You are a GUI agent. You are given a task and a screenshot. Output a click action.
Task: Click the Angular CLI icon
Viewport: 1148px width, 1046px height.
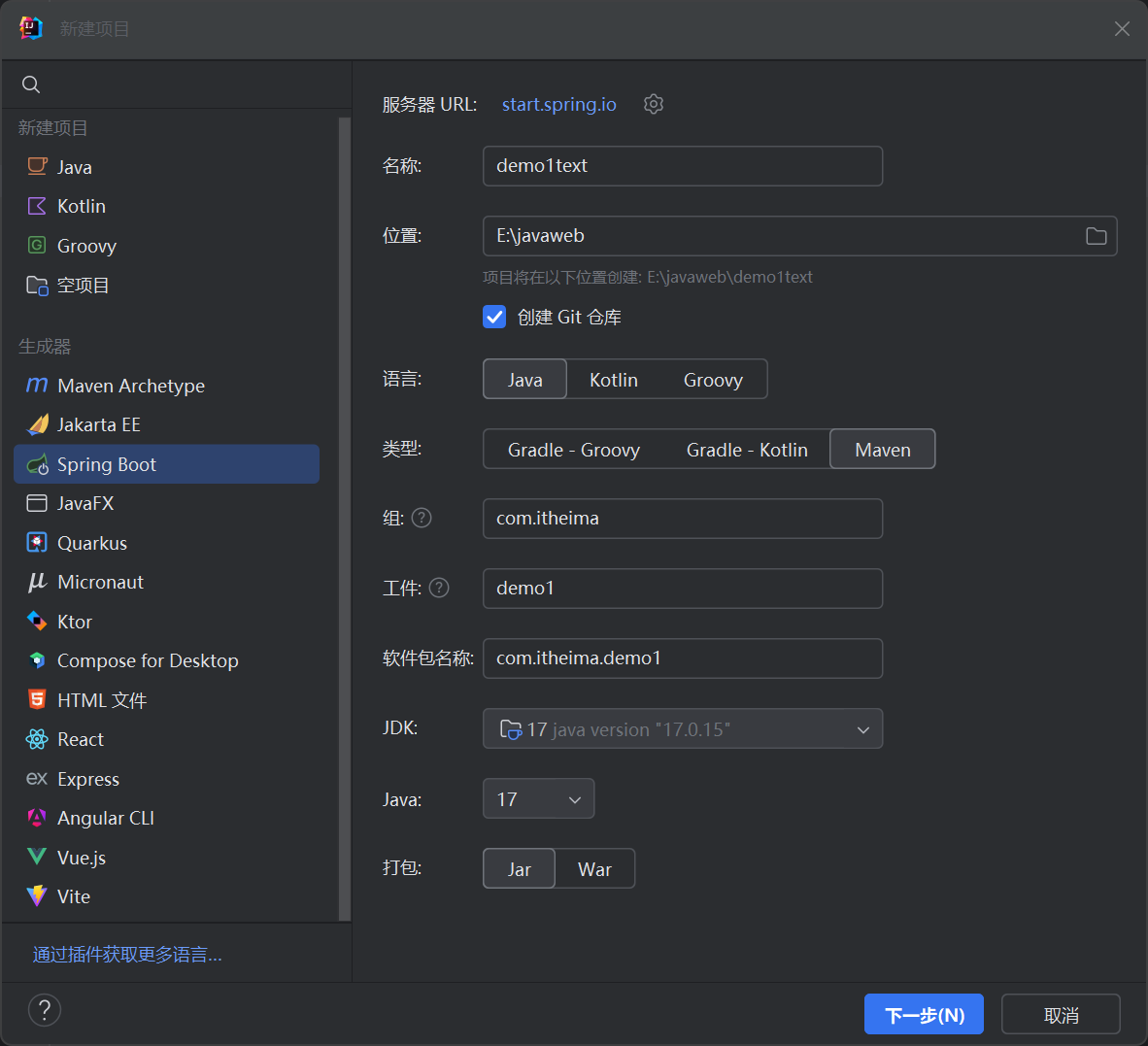37,818
